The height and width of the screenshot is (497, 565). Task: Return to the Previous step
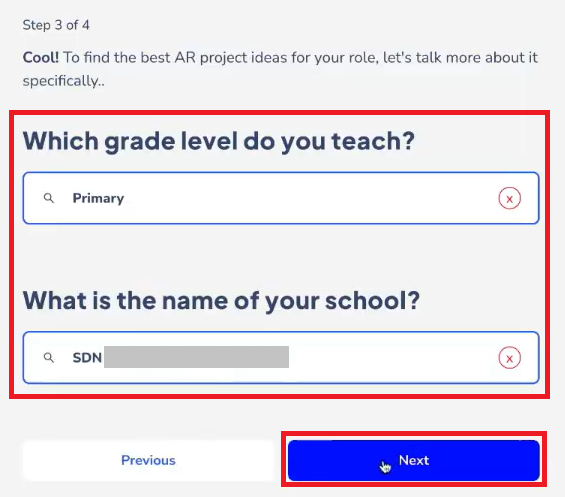tap(148, 460)
